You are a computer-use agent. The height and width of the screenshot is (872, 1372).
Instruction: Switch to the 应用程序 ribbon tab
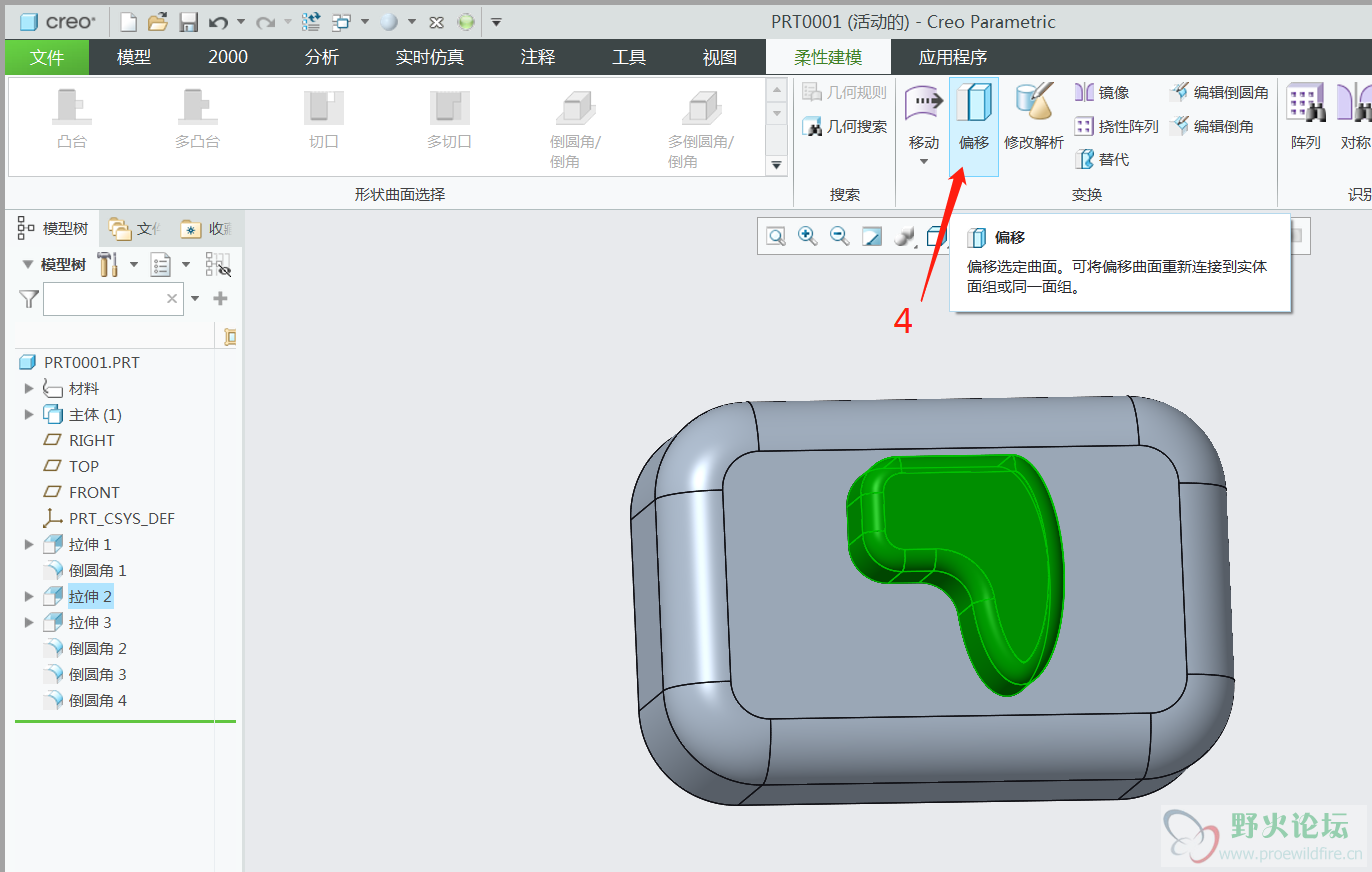[x=953, y=57]
